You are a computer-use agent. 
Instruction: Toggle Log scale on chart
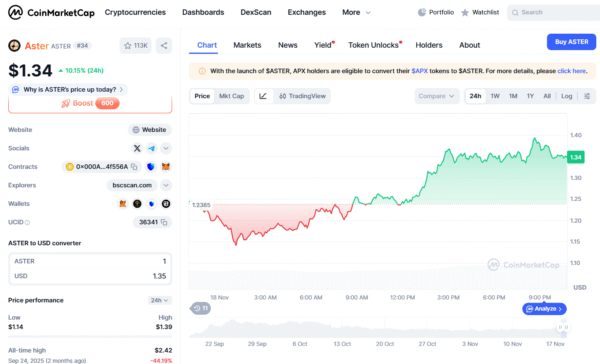[567, 96]
